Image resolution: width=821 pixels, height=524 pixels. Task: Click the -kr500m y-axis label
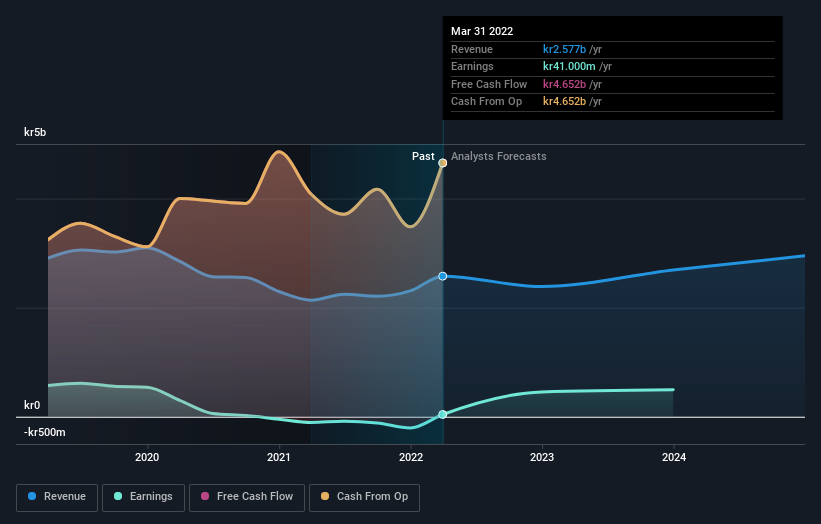(45, 432)
